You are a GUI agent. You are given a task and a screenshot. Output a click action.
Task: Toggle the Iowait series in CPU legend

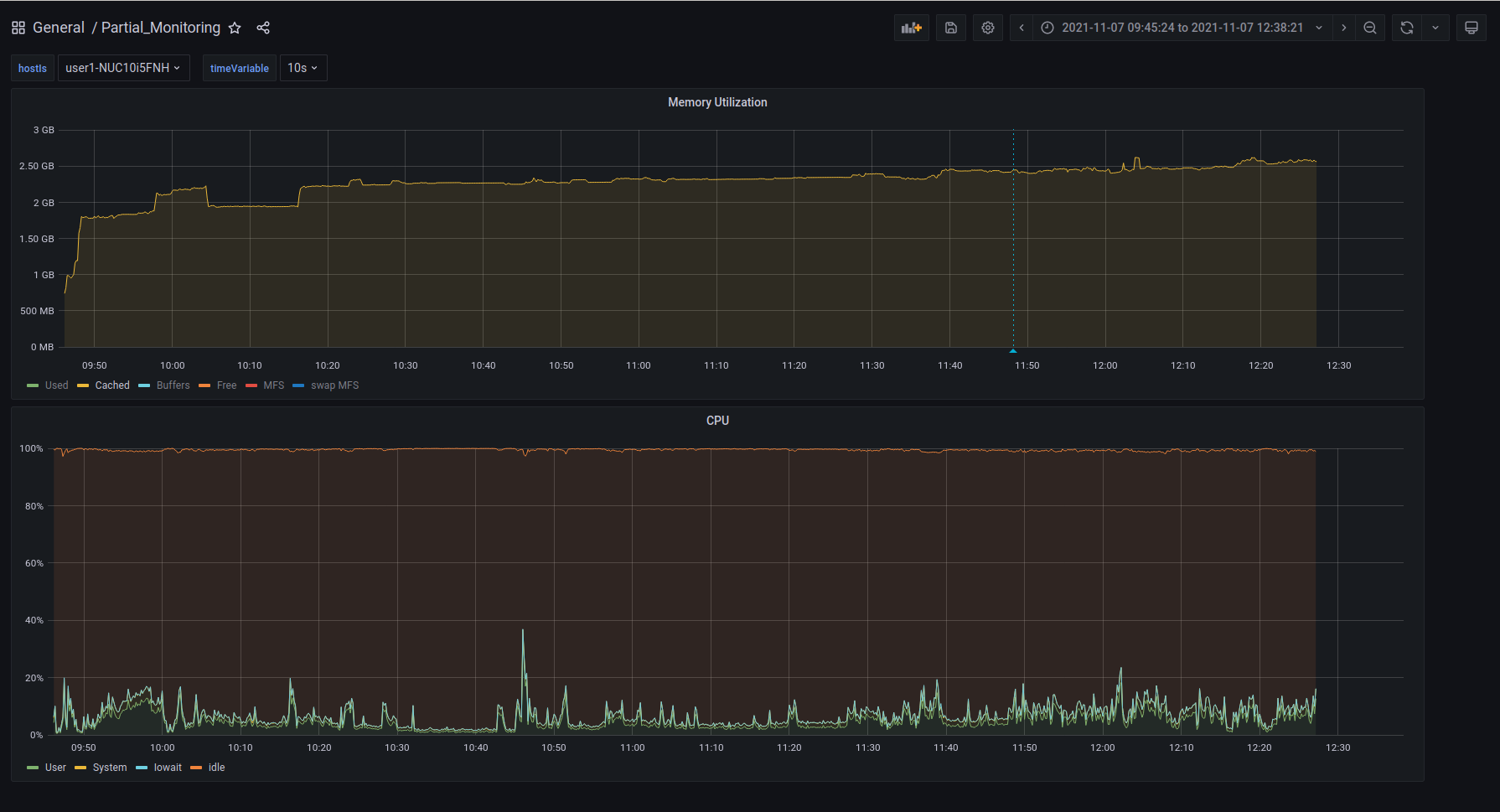click(x=167, y=768)
